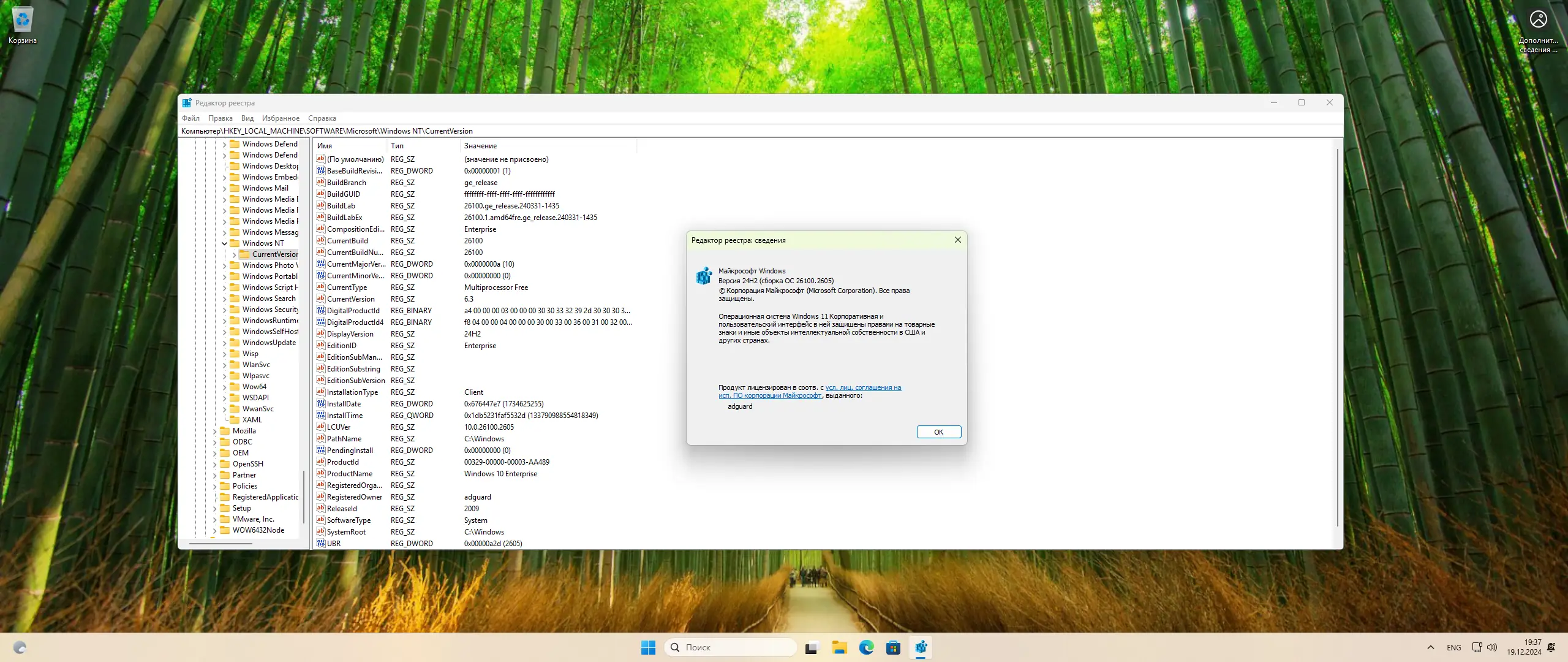Viewport: 1568px width, 662px height.
Task: Expand the Mozilla registry key
Action: (x=215, y=431)
